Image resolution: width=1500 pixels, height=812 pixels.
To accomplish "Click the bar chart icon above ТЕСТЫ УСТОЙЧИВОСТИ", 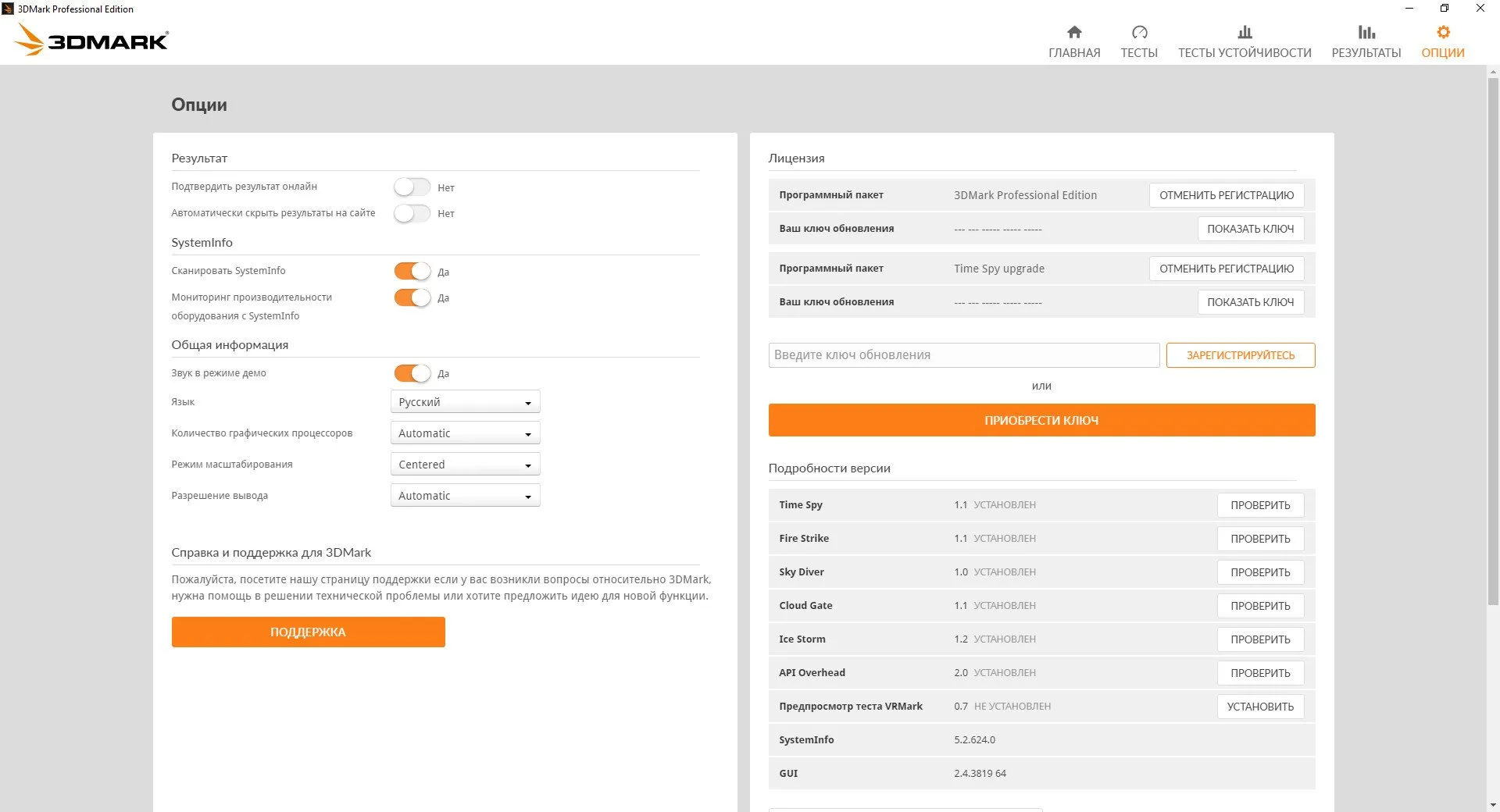I will click(1245, 32).
